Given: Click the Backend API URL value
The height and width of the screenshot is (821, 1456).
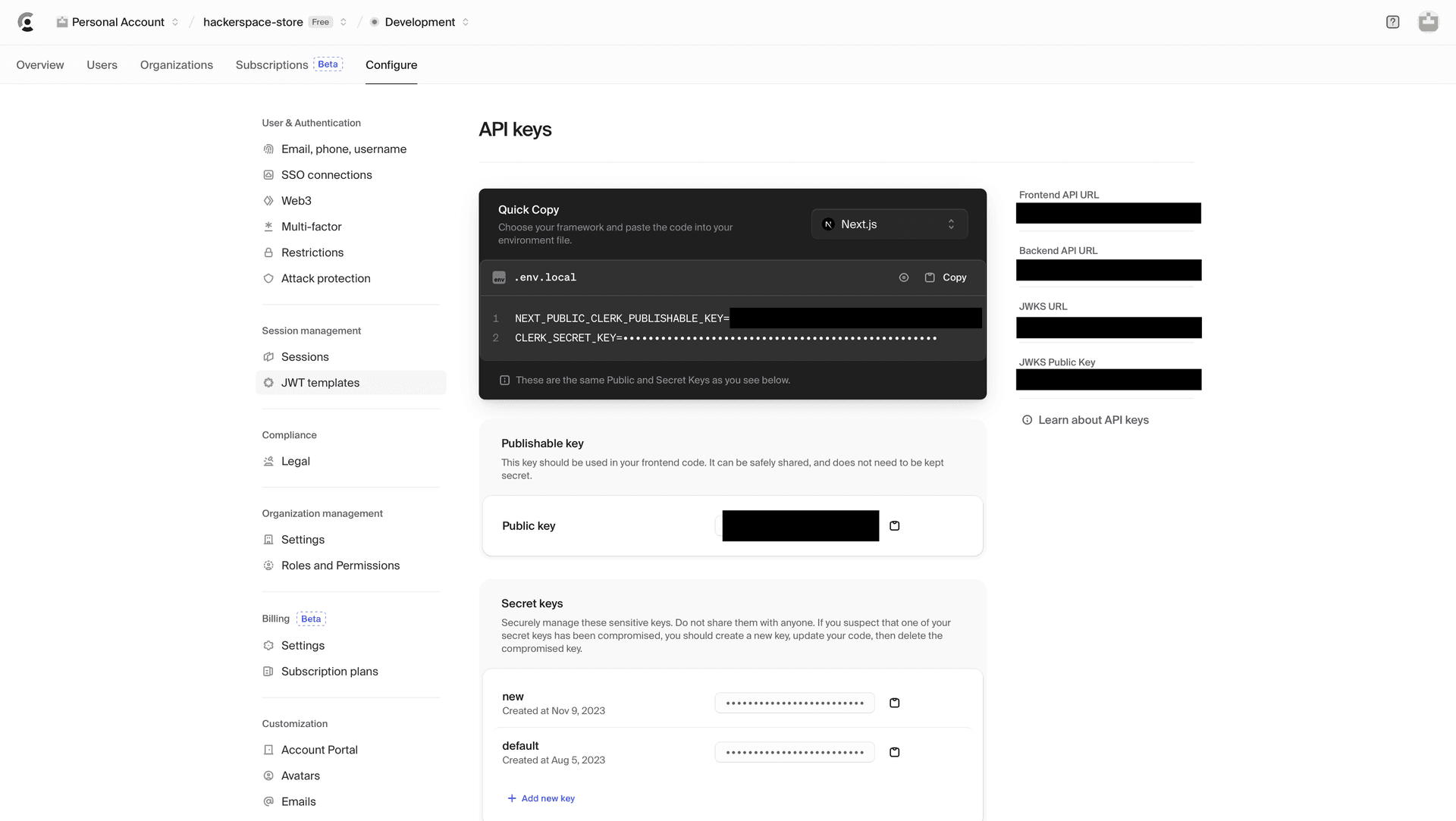Looking at the screenshot, I should pos(1109,270).
